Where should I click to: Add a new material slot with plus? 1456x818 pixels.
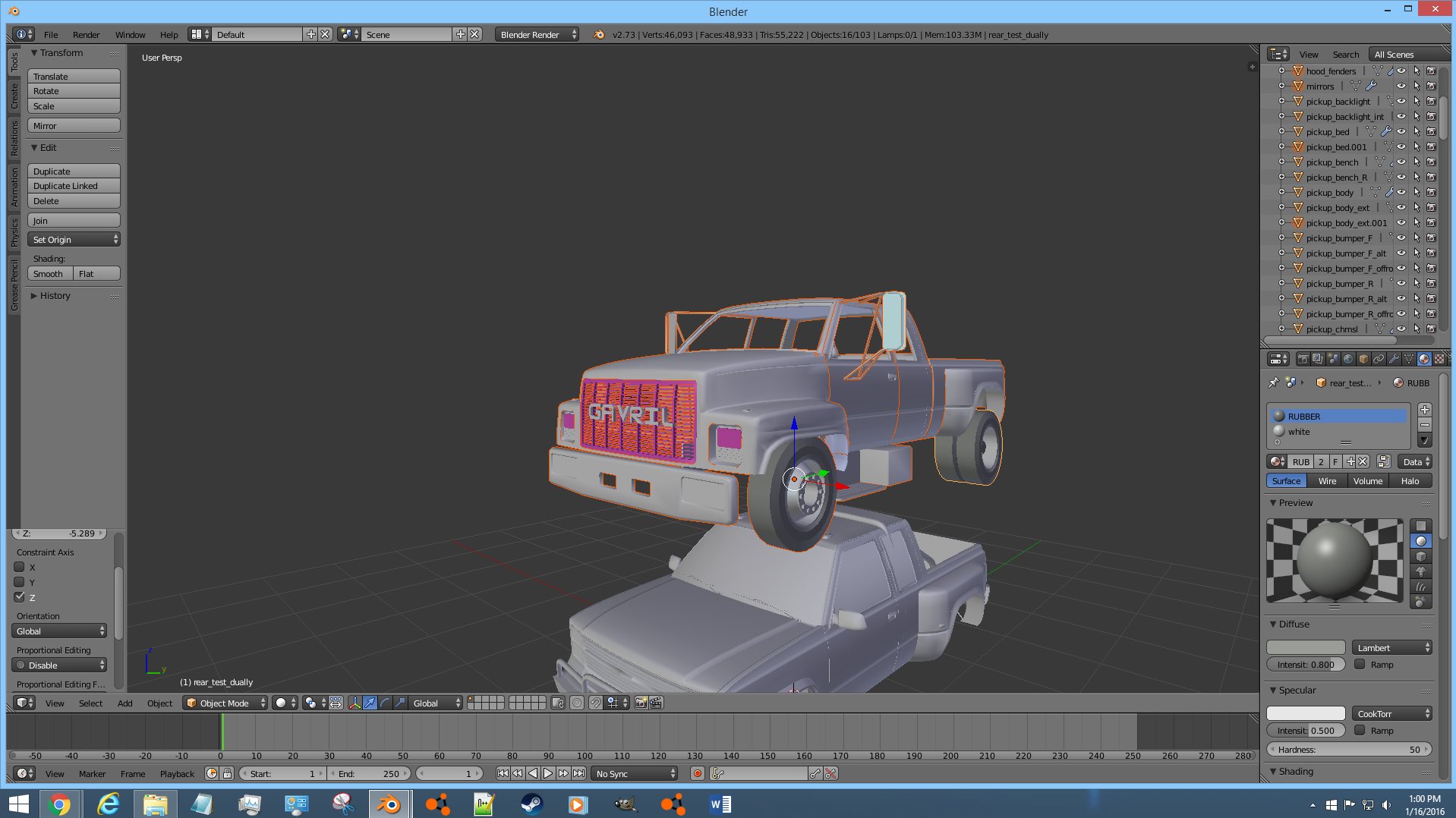1425,410
